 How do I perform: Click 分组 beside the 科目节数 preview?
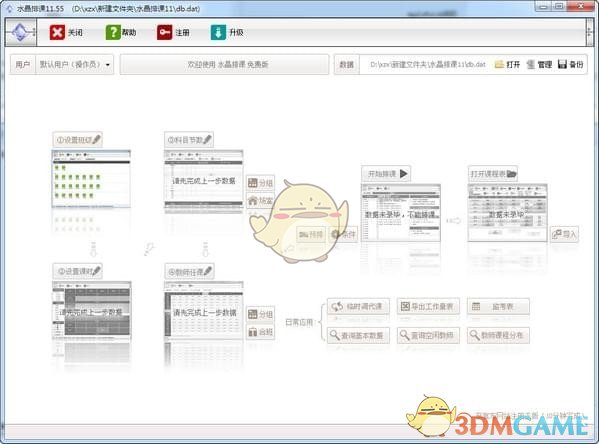click(x=260, y=183)
